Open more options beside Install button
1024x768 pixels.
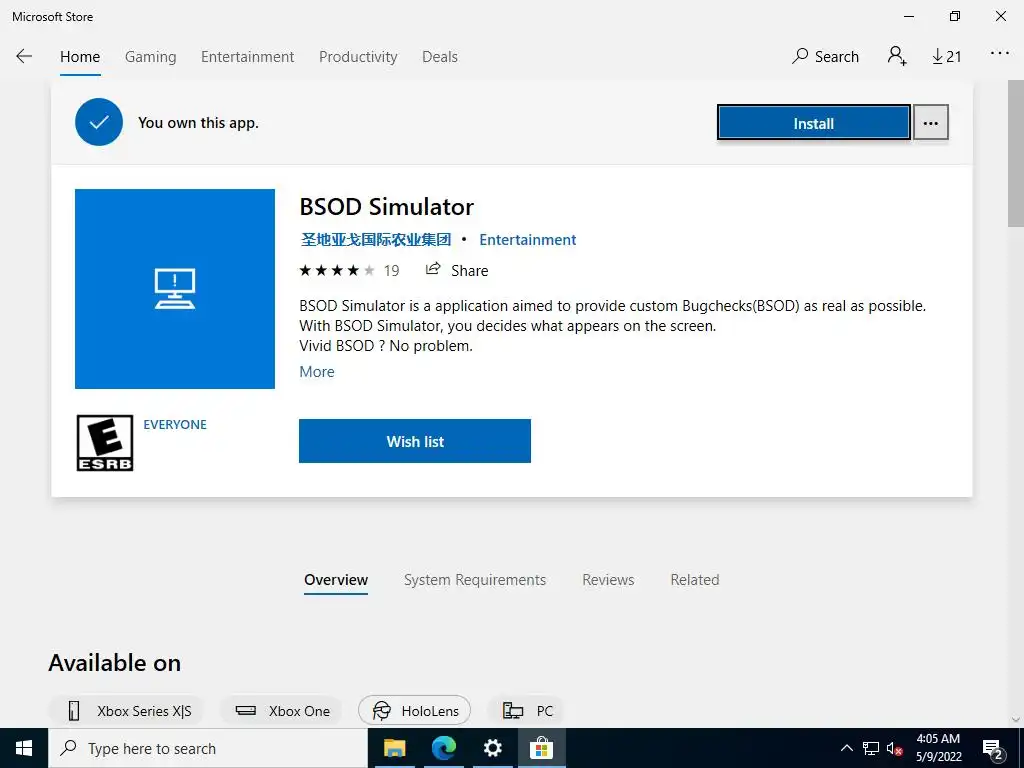931,123
